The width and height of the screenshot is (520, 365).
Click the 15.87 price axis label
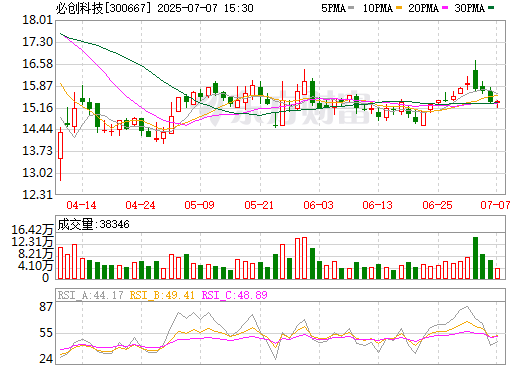[37, 86]
